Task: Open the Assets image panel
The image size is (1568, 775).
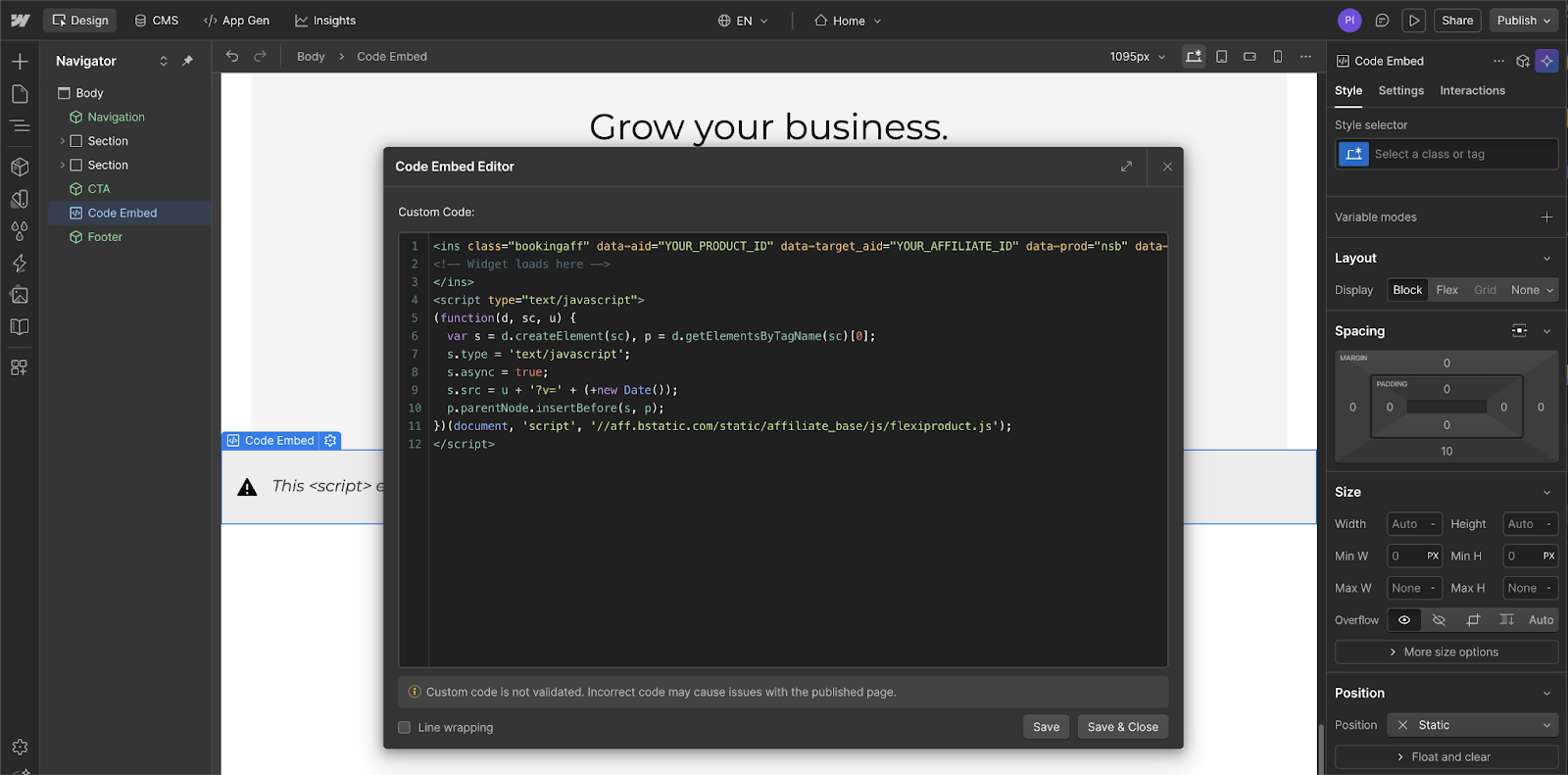Action: [20, 295]
